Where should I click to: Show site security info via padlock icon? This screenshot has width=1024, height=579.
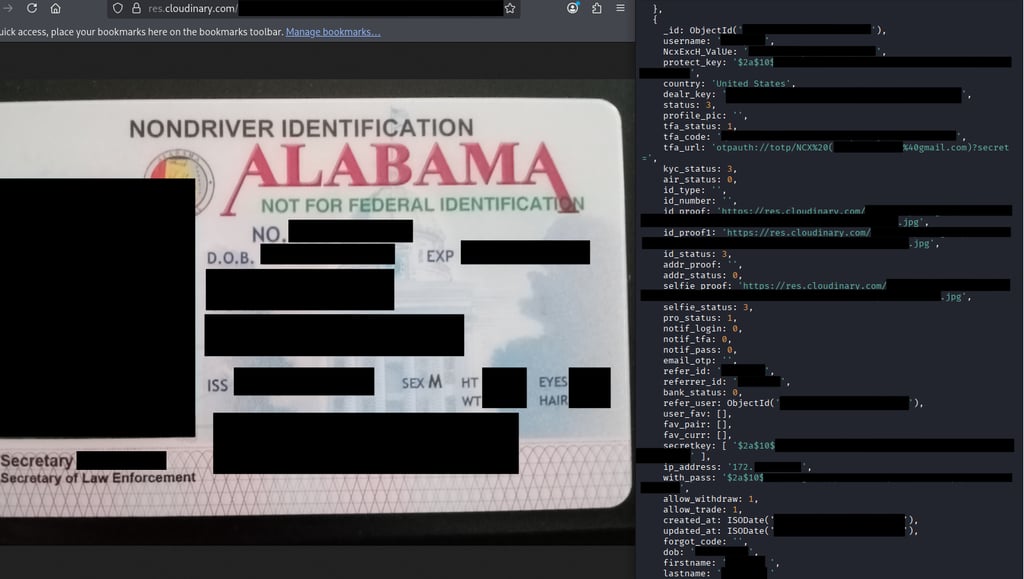pyautogui.click(x=136, y=8)
